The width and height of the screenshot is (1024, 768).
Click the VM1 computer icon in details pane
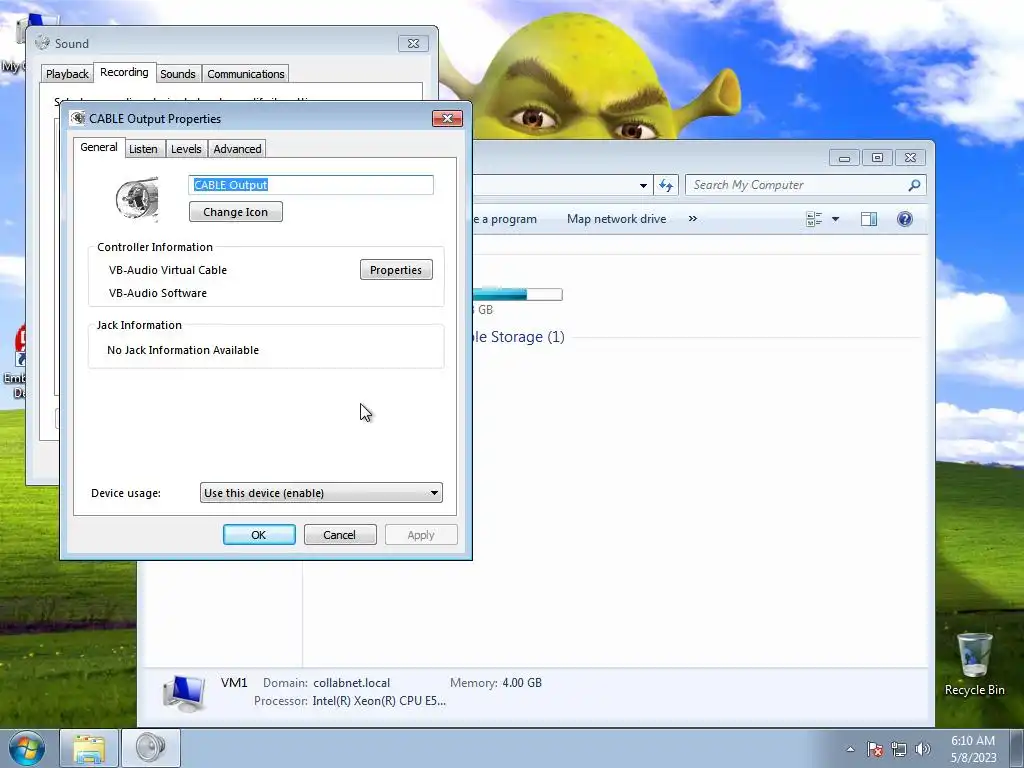point(184,694)
